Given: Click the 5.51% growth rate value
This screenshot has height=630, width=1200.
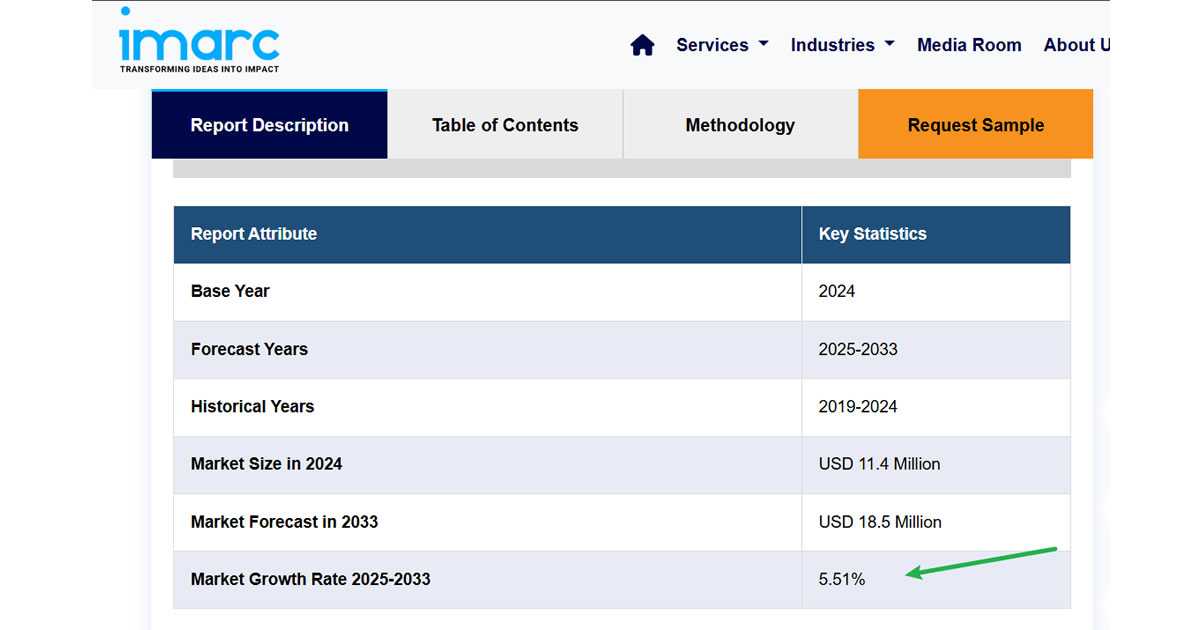Looking at the screenshot, I should tap(842, 579).
